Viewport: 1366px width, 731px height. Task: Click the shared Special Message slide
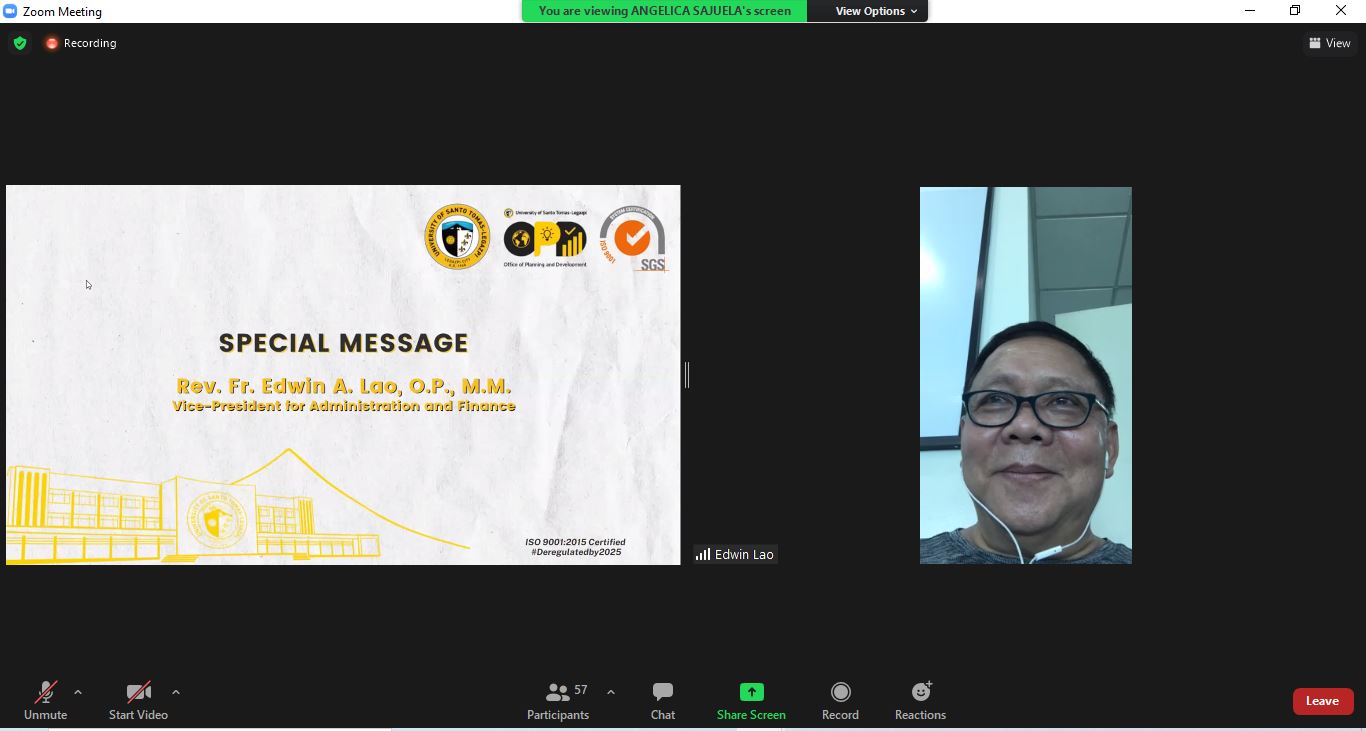(343, 375)
